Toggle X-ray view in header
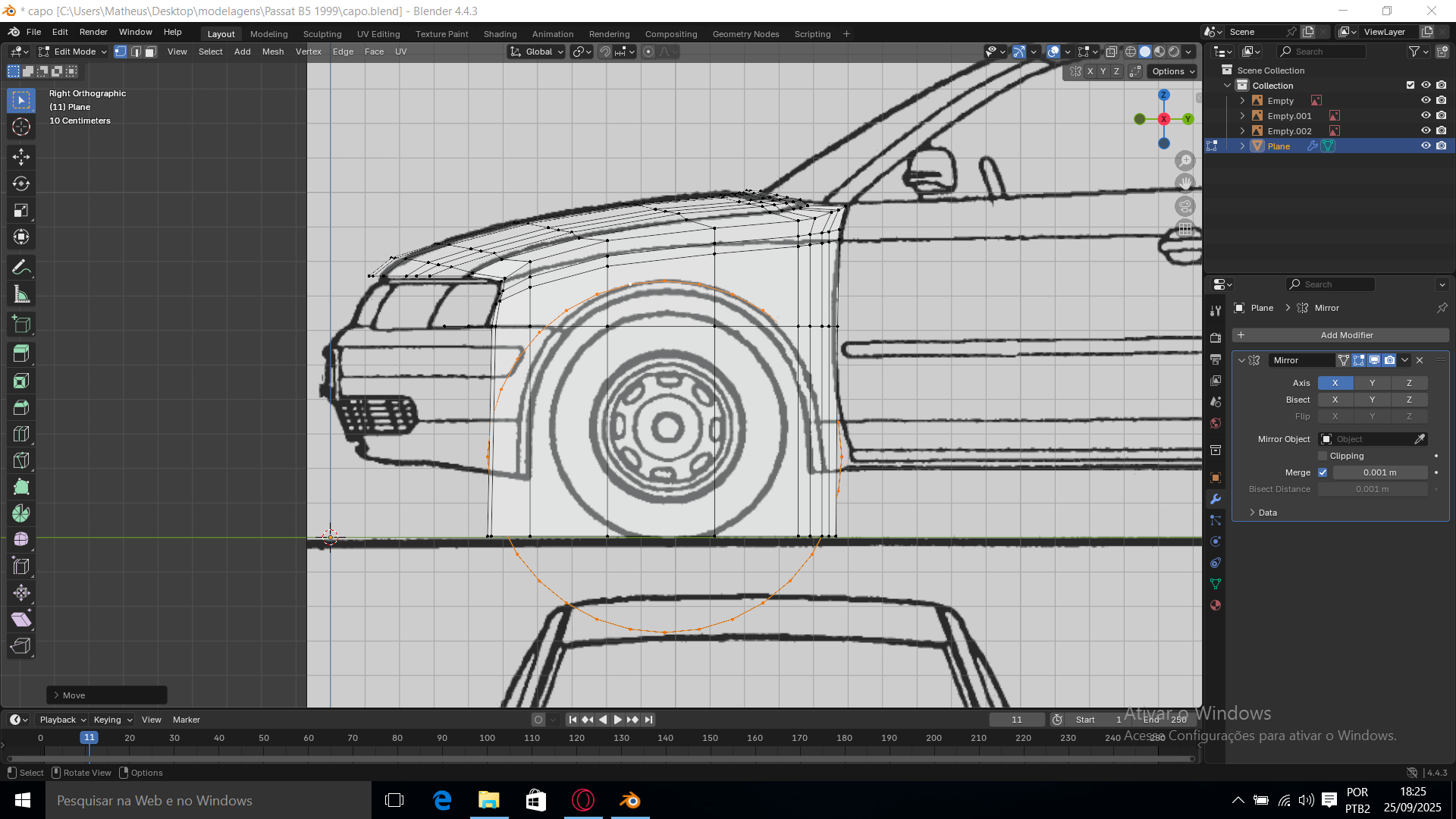 click(x=1111, y=52)
